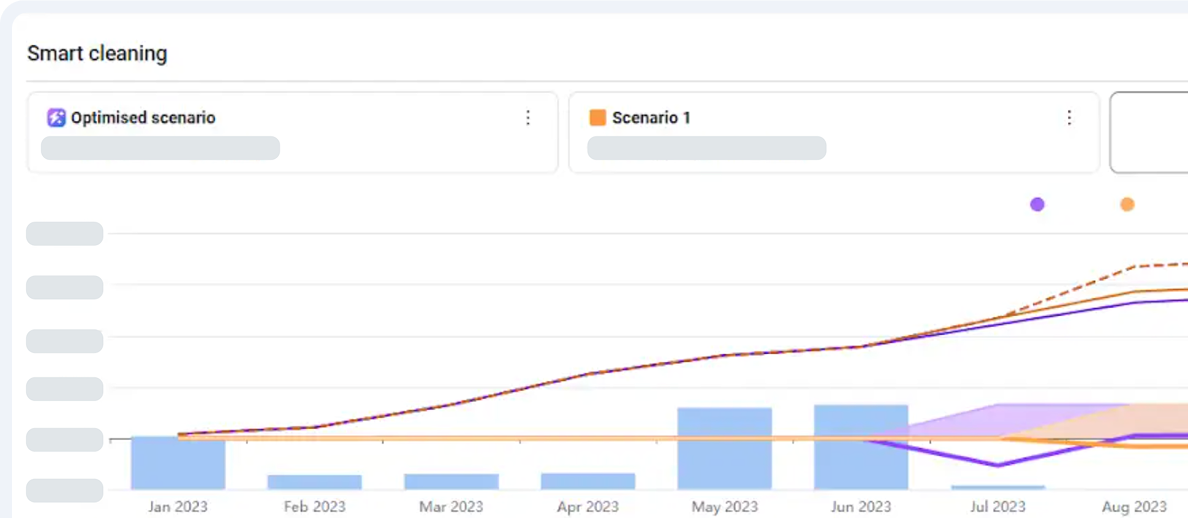Click the orange legend dot
This screenshot has height=518, width=1188.
(x=1127, y=204)
